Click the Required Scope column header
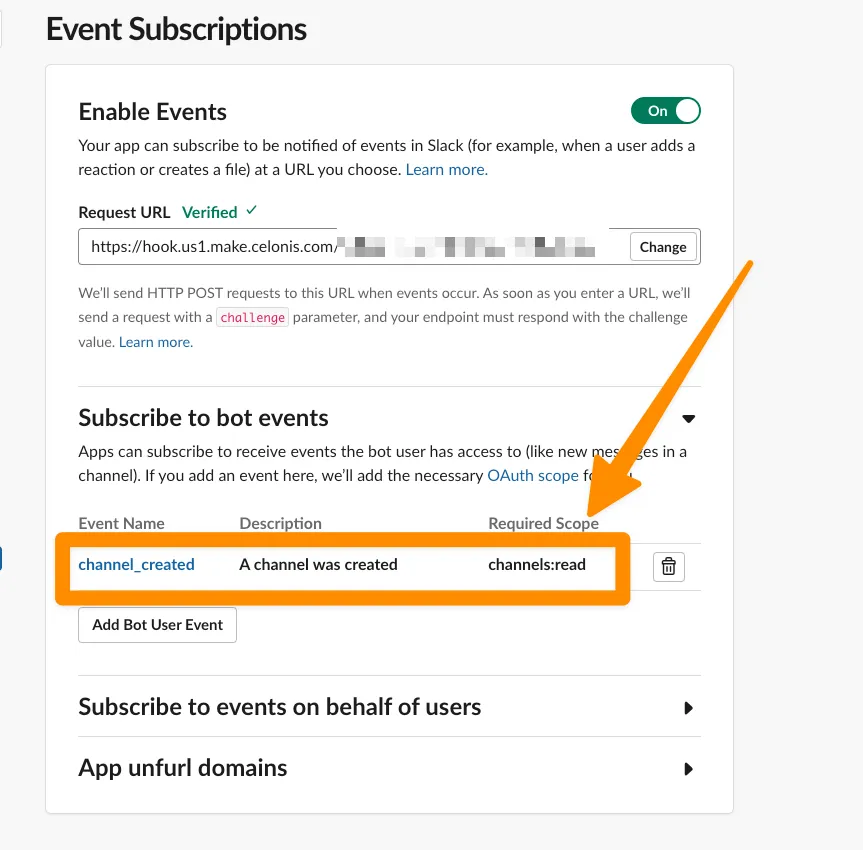 [543, 523]
